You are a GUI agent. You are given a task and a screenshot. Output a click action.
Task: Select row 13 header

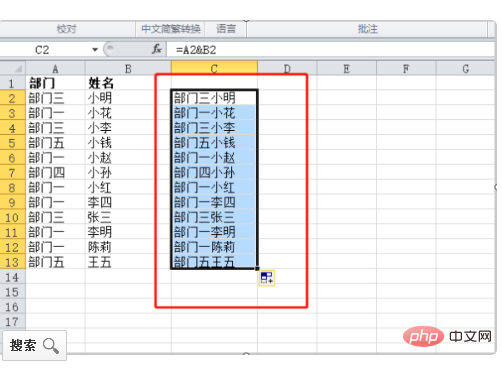[x=13, y=262]
